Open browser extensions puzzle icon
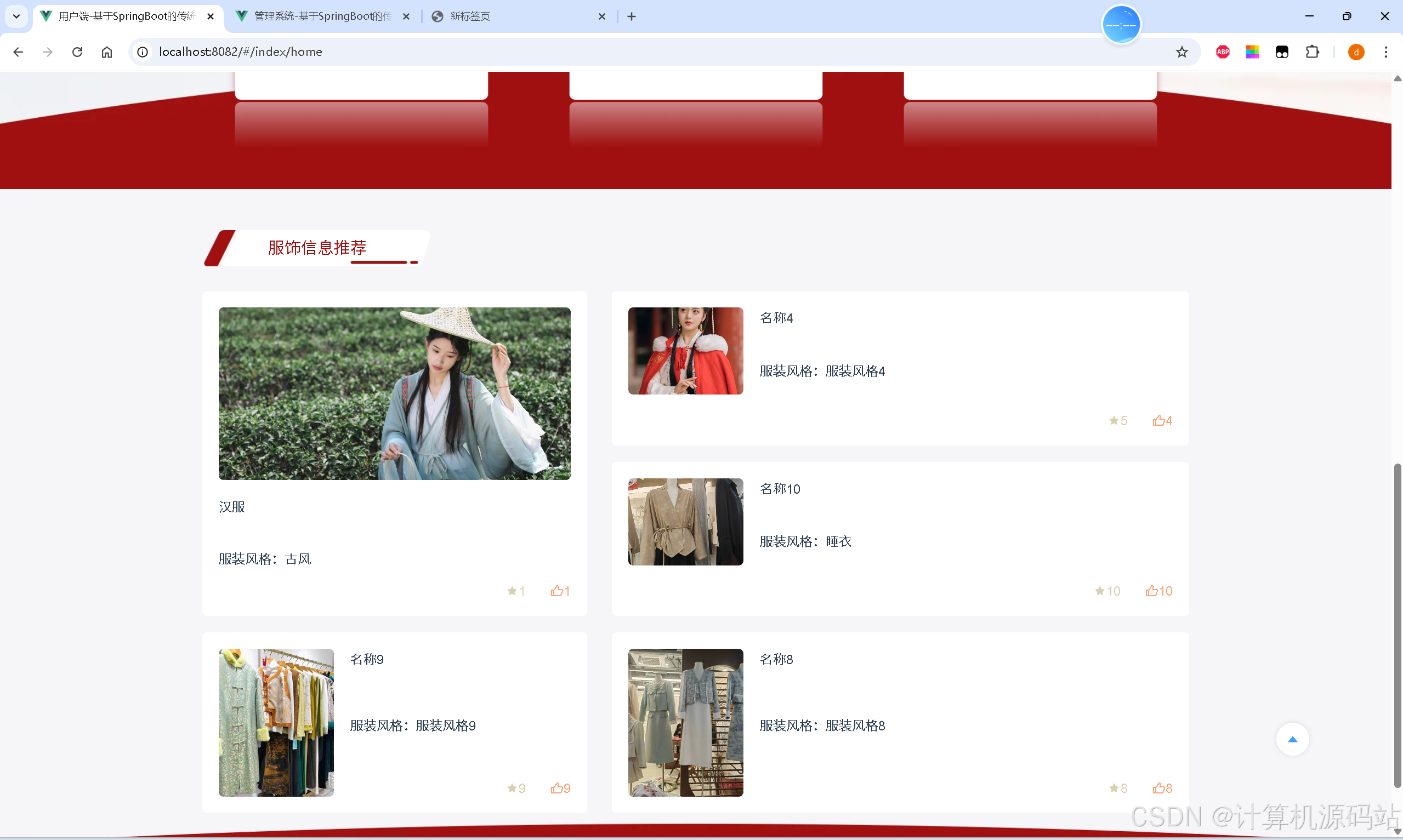 [1312, 52]
